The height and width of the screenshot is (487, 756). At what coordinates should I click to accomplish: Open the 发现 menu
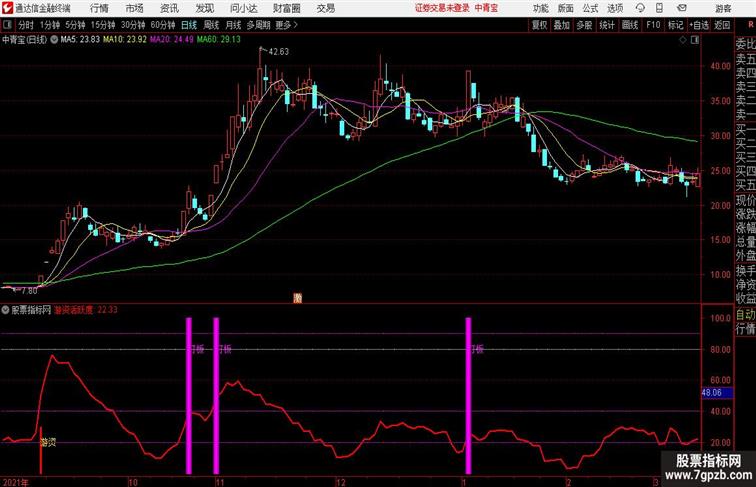[204, 8]
